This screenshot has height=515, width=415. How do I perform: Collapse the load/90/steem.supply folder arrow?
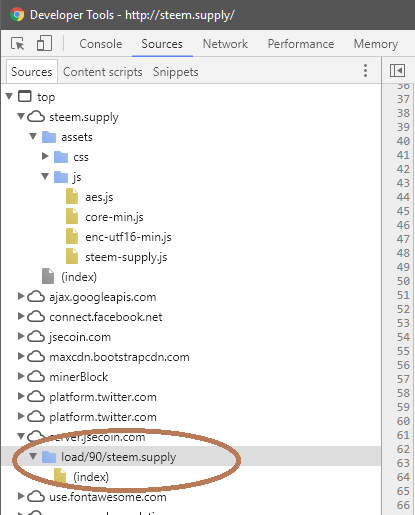33,456
